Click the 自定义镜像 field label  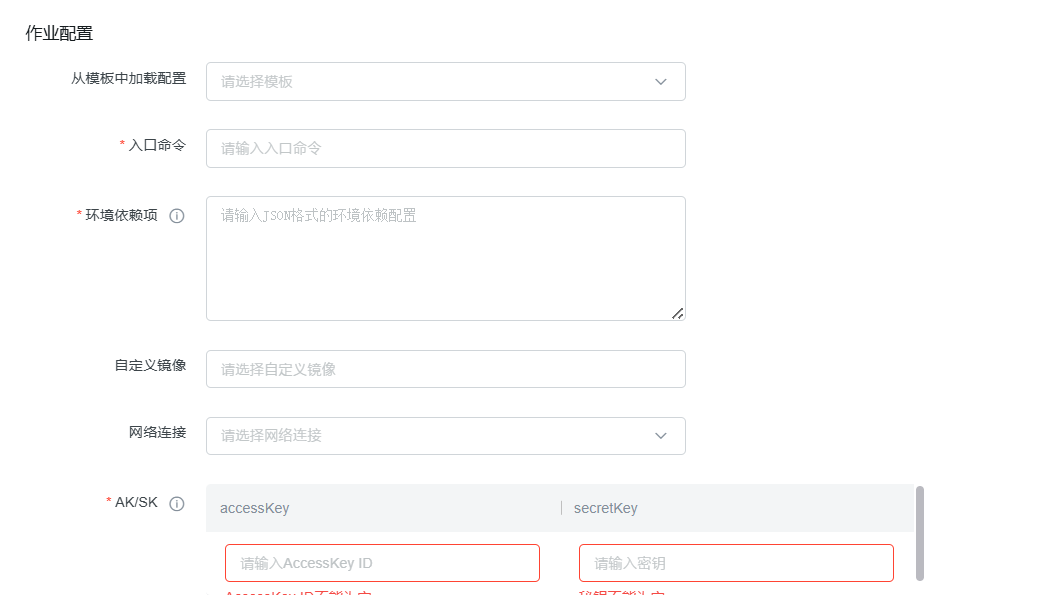pos(150,365)
